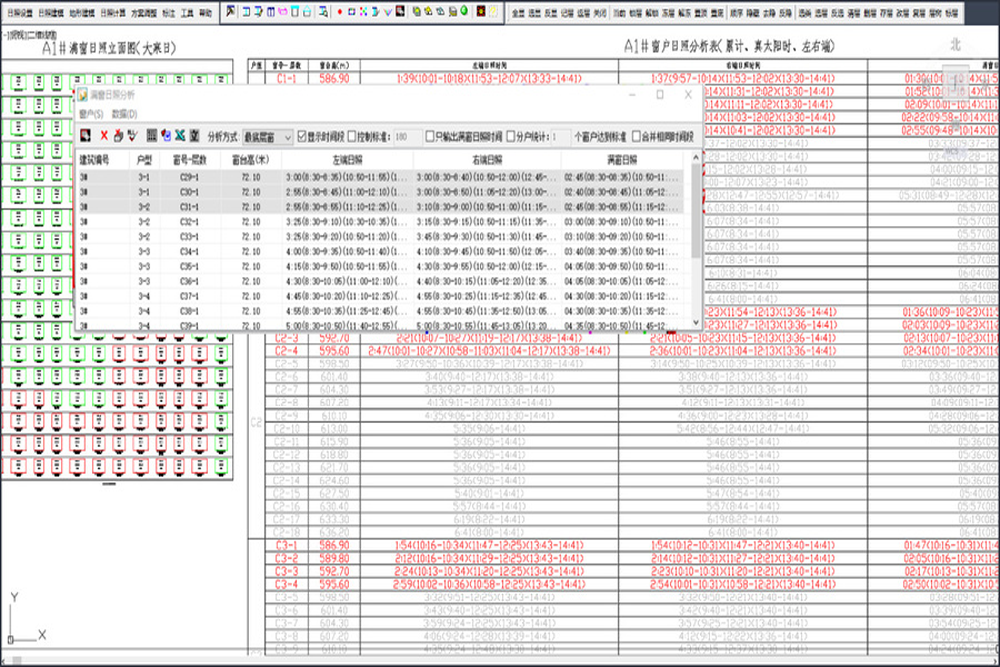Click the green sphere icon in main toolbar

pos(464,11)
